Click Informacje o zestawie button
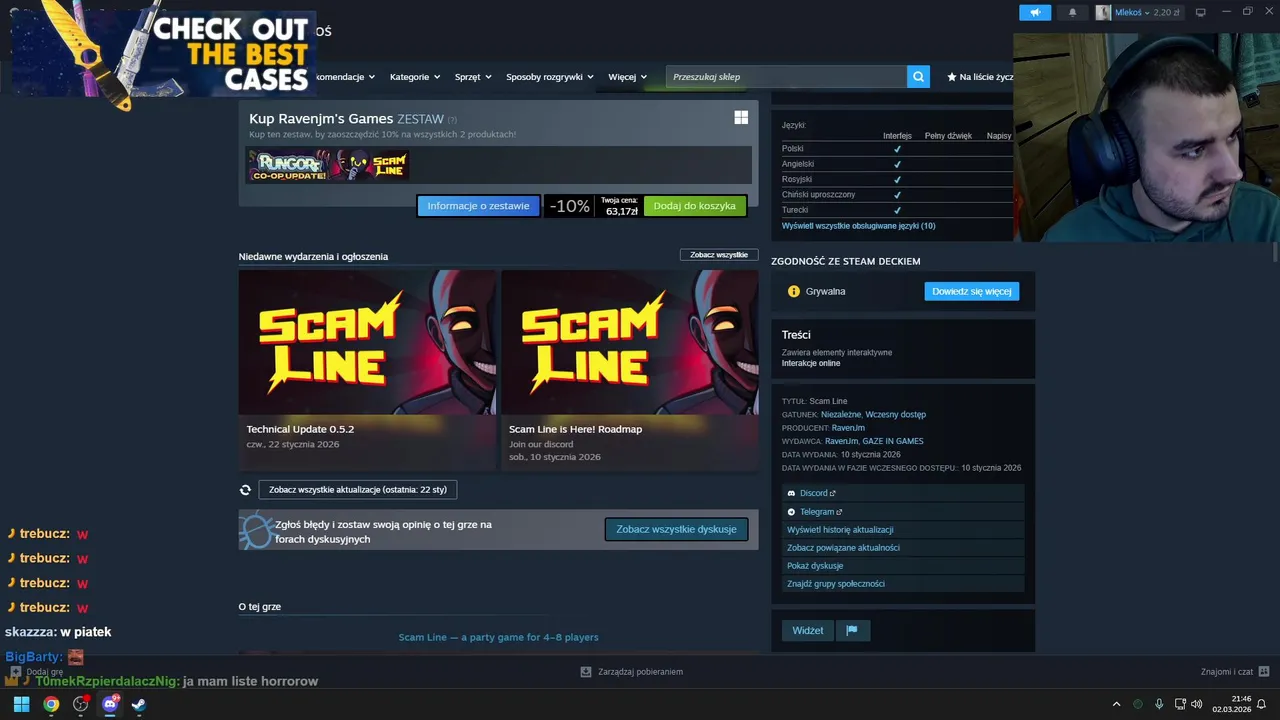 pyautogui.click(x=478, y=206)
